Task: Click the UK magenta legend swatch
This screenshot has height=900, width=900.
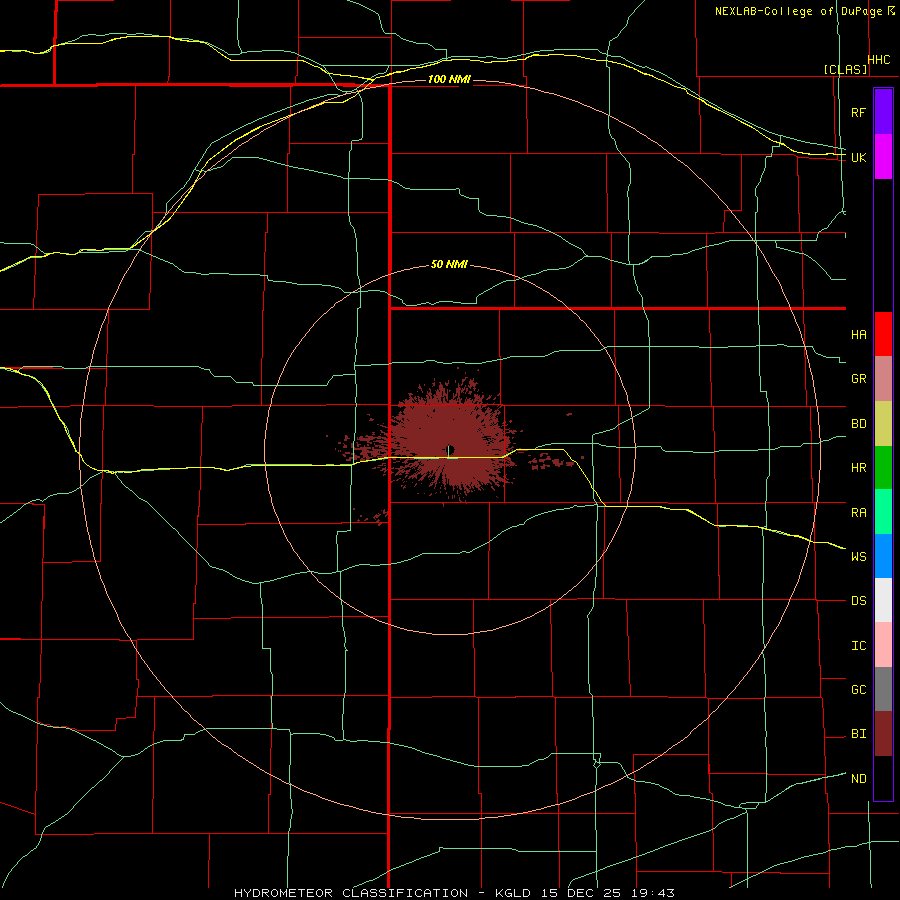Action: click(x=883, y=157)
